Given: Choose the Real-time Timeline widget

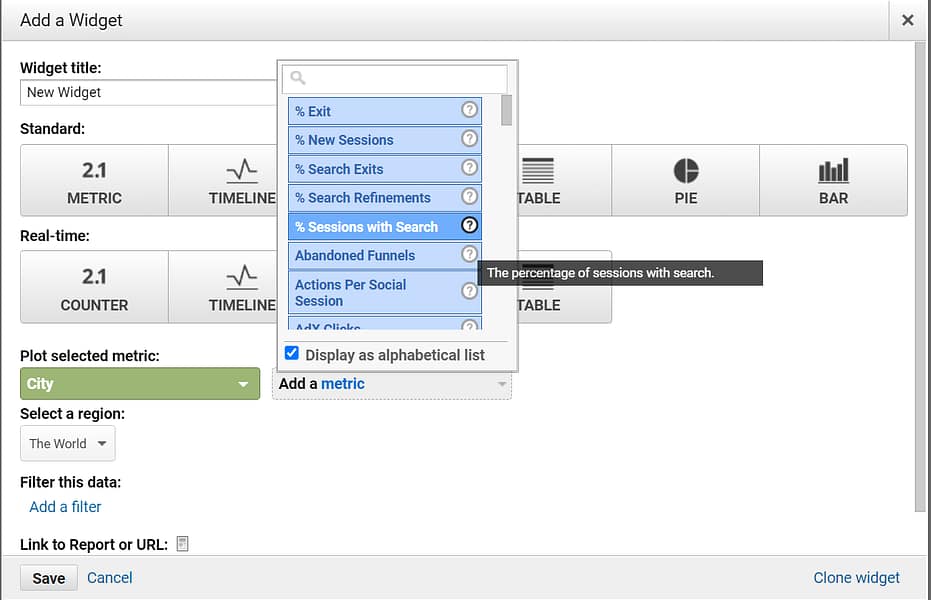Looking at the screenshot, I should click(x=242, y=287).
